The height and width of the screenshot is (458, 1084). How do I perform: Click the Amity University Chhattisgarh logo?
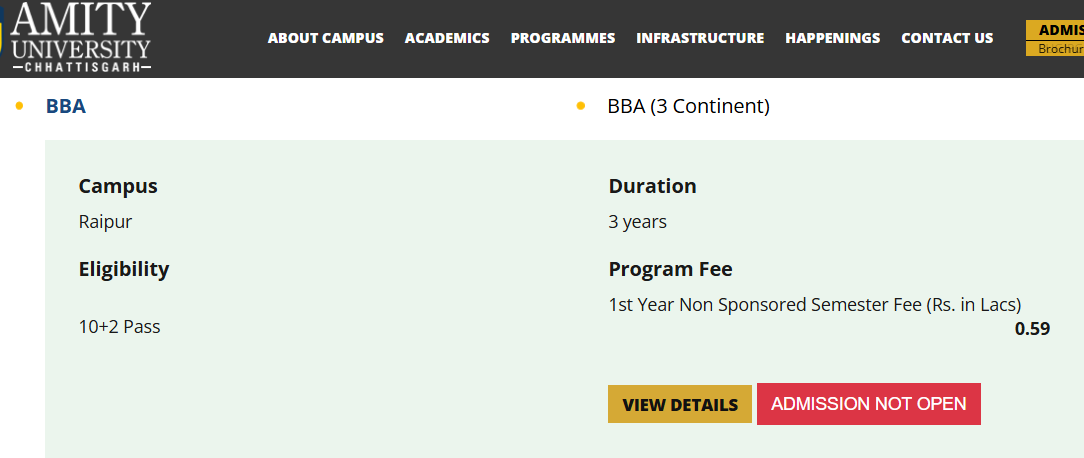click(76, 37)
